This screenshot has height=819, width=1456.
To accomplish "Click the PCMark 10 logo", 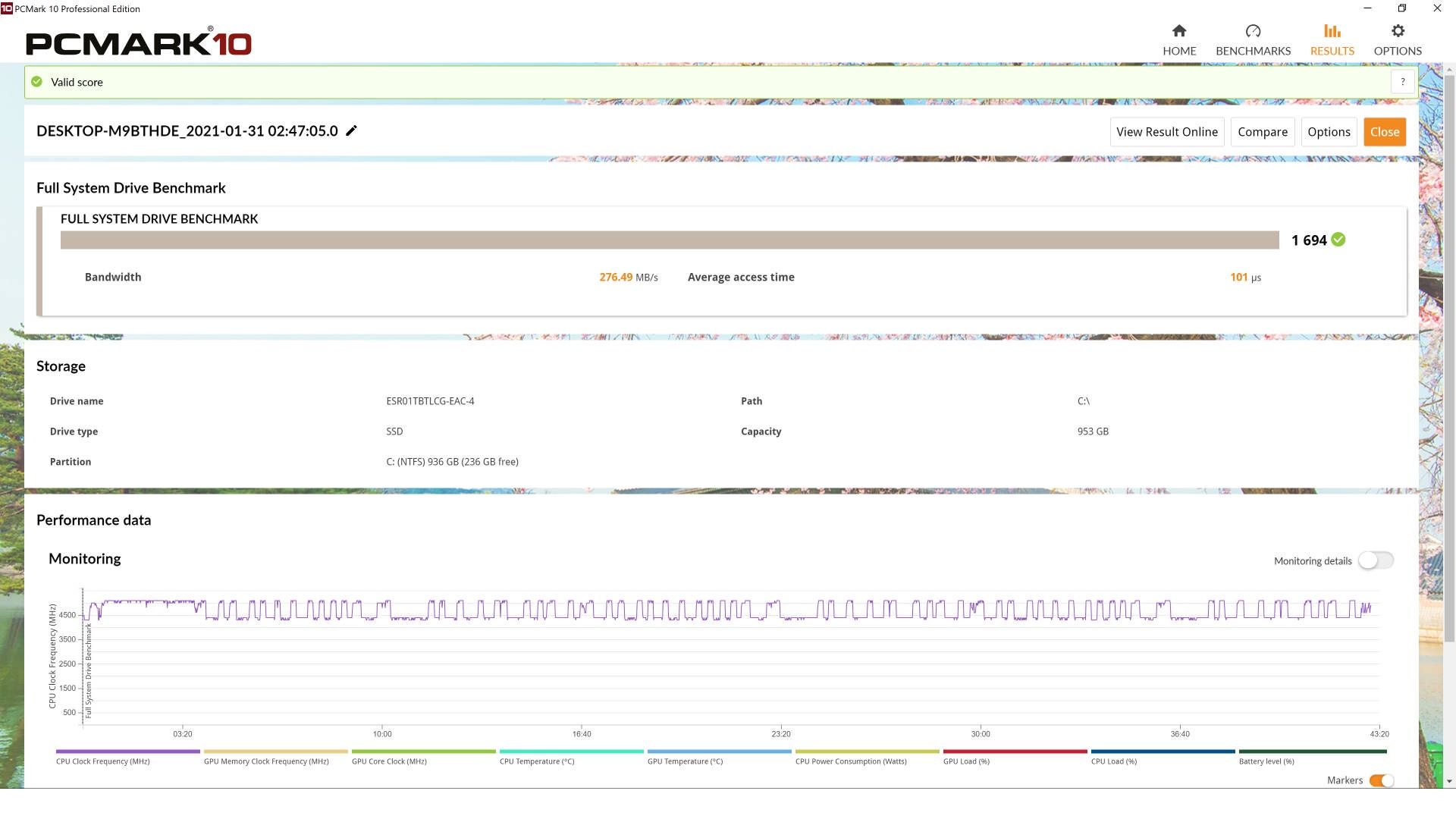I will click(x=139, y=42).
